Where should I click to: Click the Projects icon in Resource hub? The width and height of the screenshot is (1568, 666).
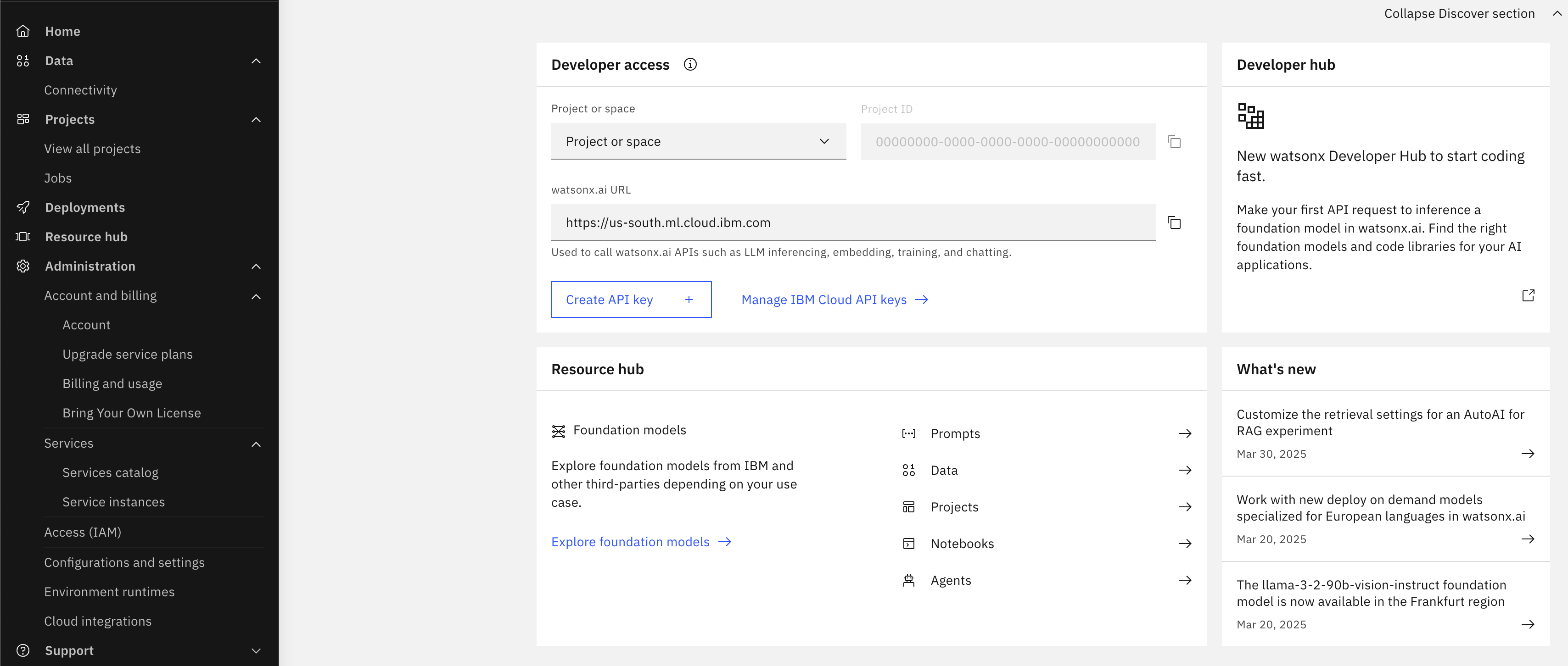pyautogui.click(x=908, y=507)
